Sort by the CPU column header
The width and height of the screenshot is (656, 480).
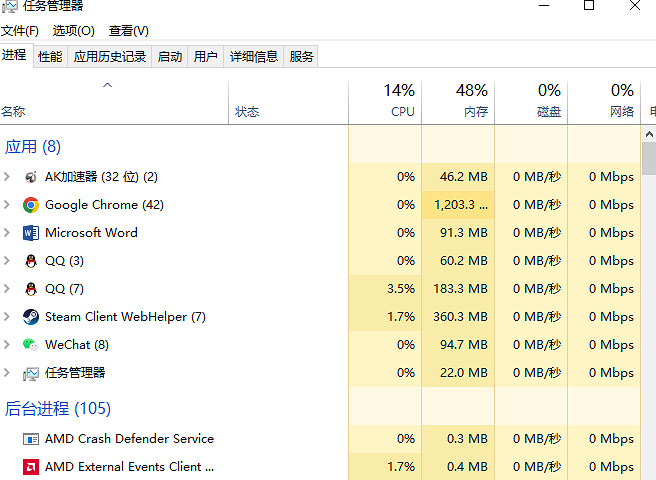(x=385, y=101)
